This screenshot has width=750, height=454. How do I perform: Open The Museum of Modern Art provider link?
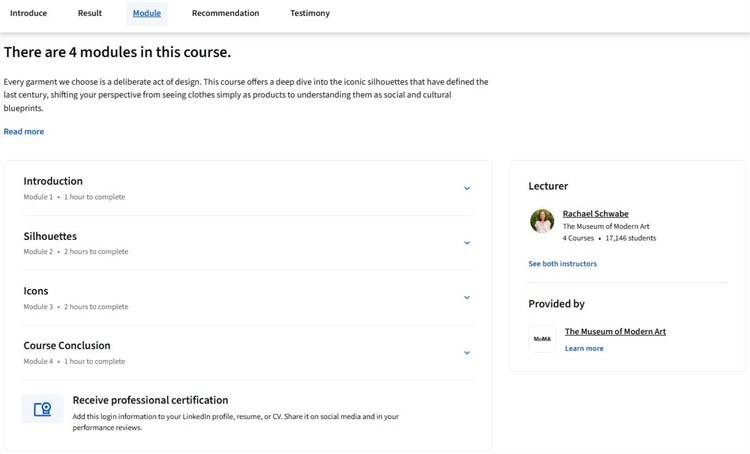click(615, 332)
